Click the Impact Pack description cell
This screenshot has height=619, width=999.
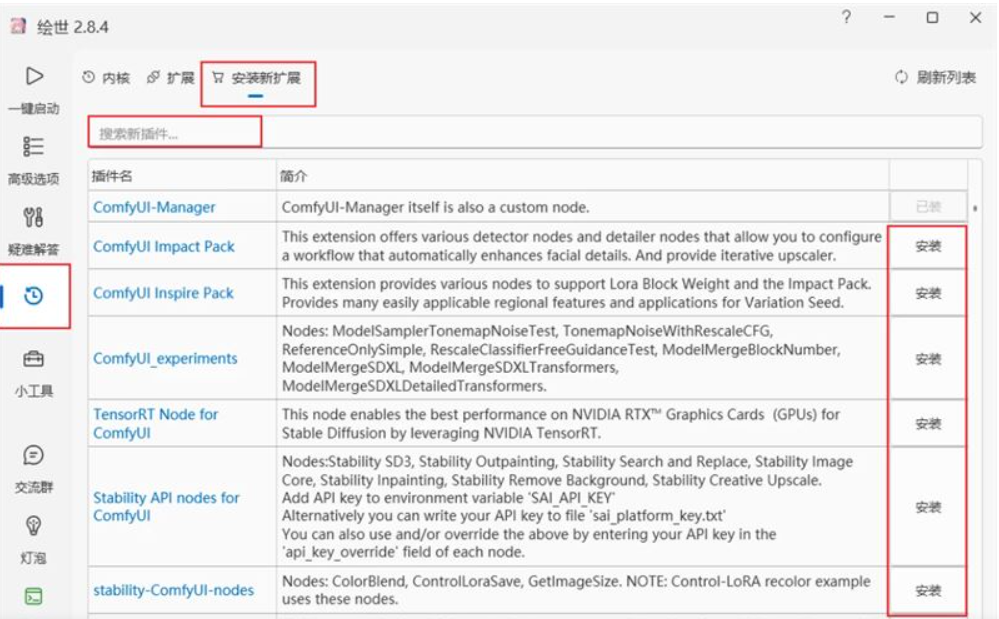(582, 246)
